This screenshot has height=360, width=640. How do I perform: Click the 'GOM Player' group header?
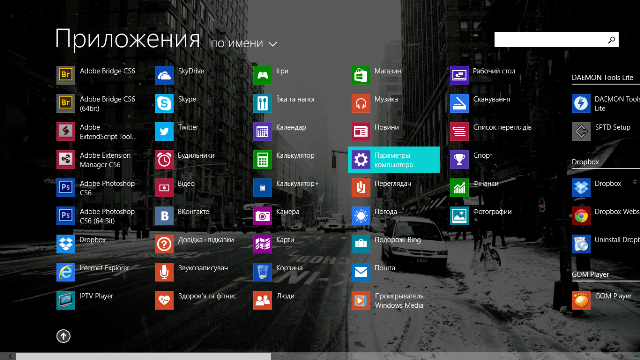[x=590, y=275]
